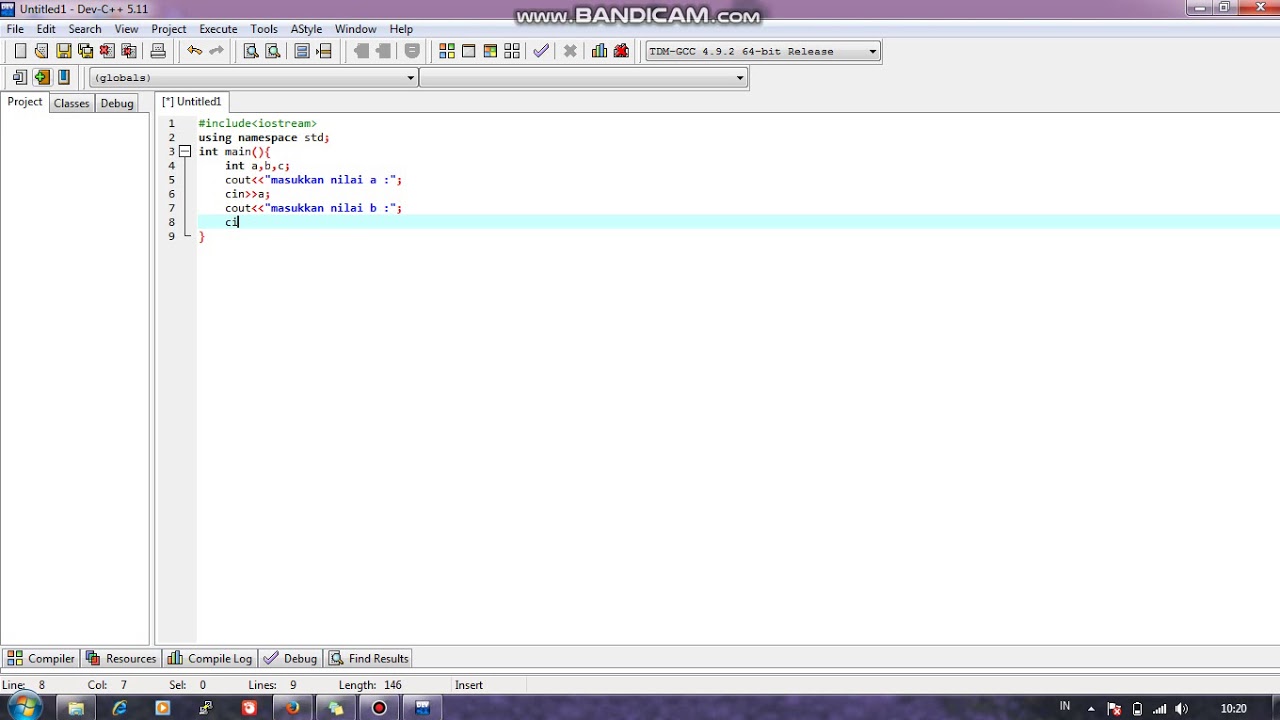
Task: Open the Tools menu
Action: tap(264, 29)
